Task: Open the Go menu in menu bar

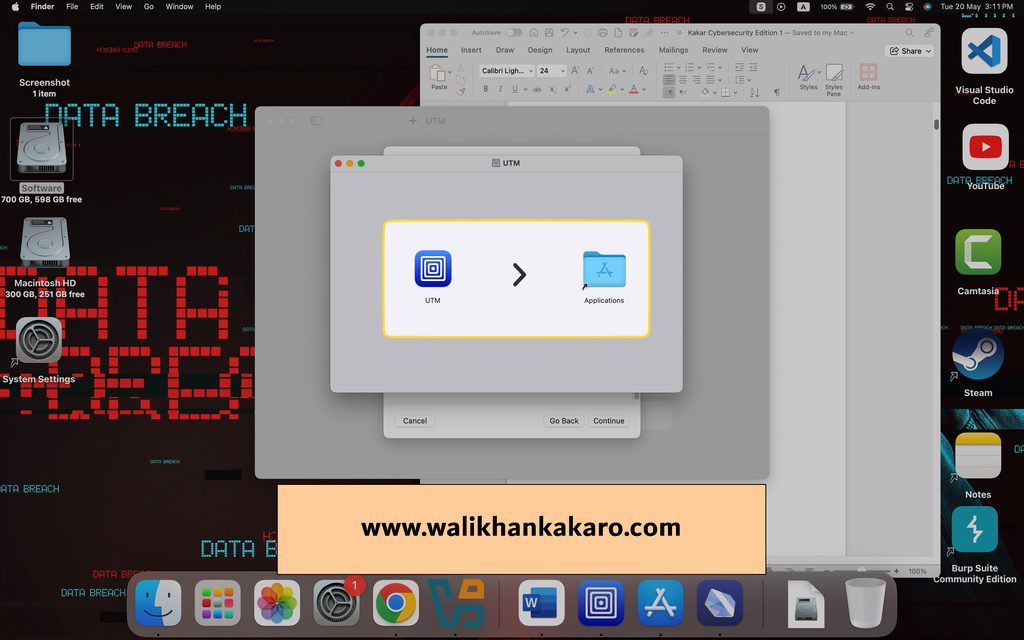Action: (149, 7)
